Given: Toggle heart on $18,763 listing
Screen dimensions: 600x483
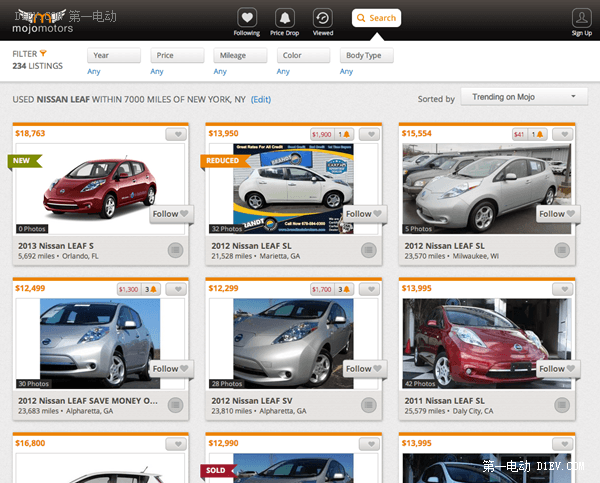Looking at the screenshot, I should pos(176,134).
